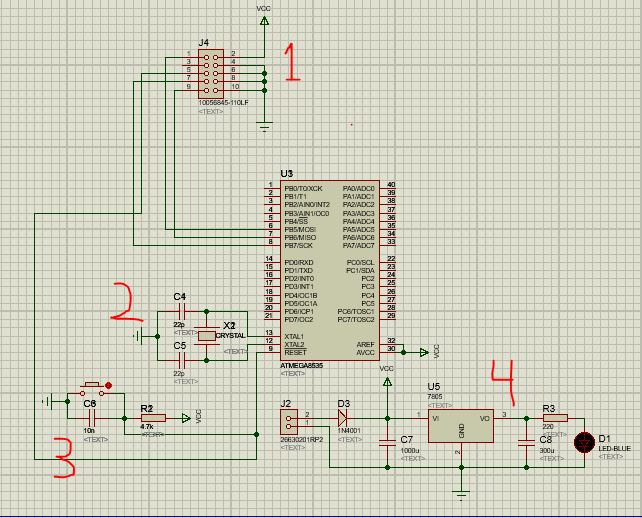Screen dimensions: 642x518
Task: Click the LED-BLUE value label
Action: (615, 449)
